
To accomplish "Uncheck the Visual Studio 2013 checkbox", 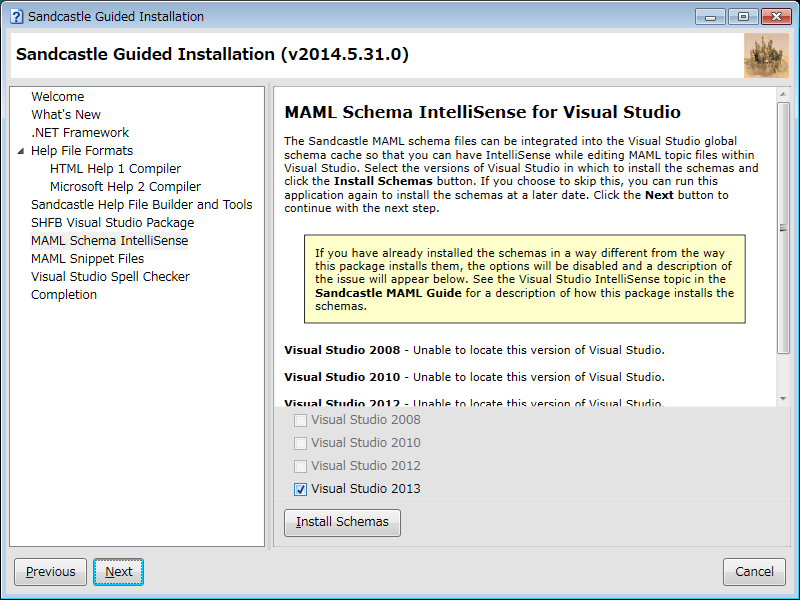I will (301, 489).
